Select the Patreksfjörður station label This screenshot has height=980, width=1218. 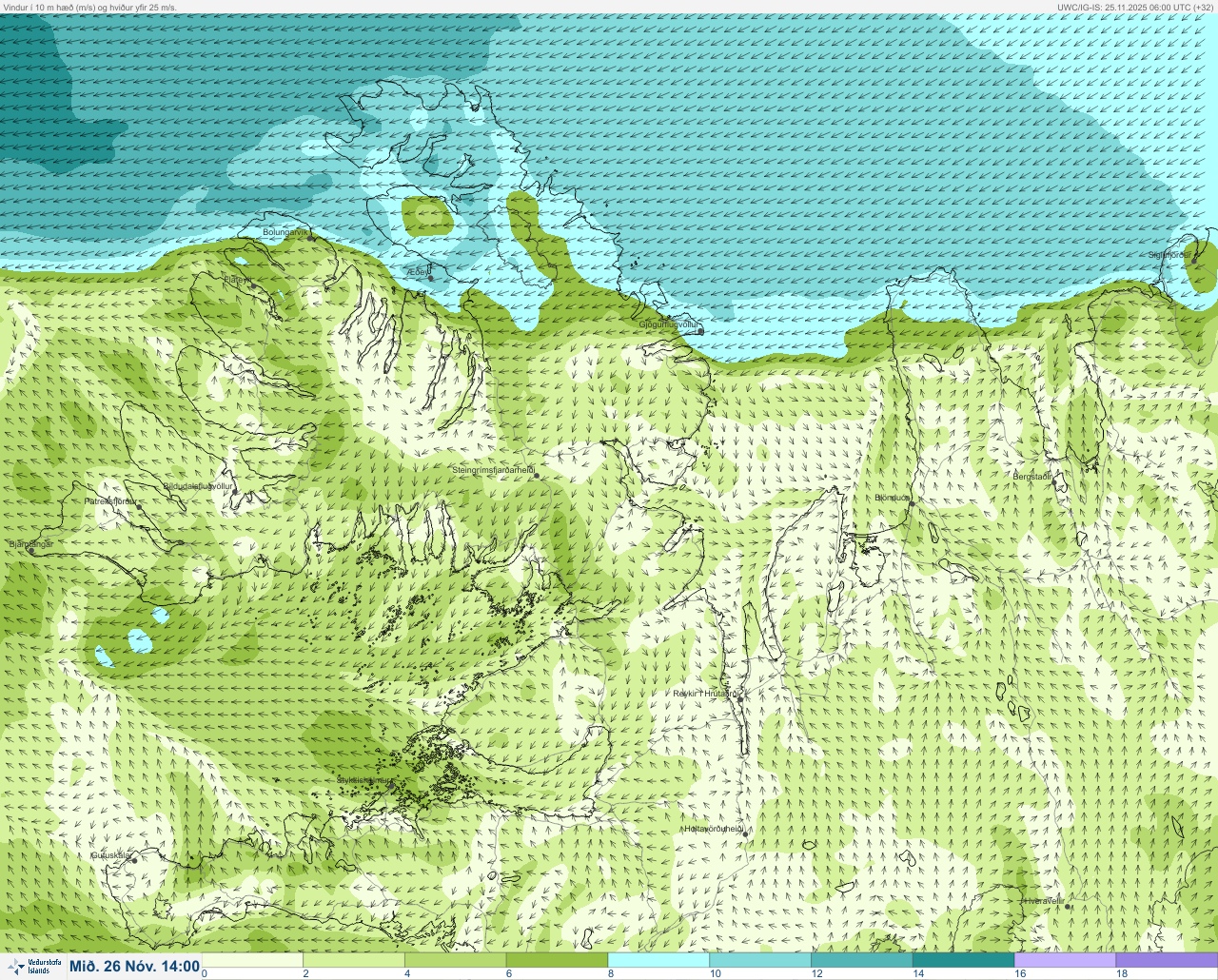point(111,500)
